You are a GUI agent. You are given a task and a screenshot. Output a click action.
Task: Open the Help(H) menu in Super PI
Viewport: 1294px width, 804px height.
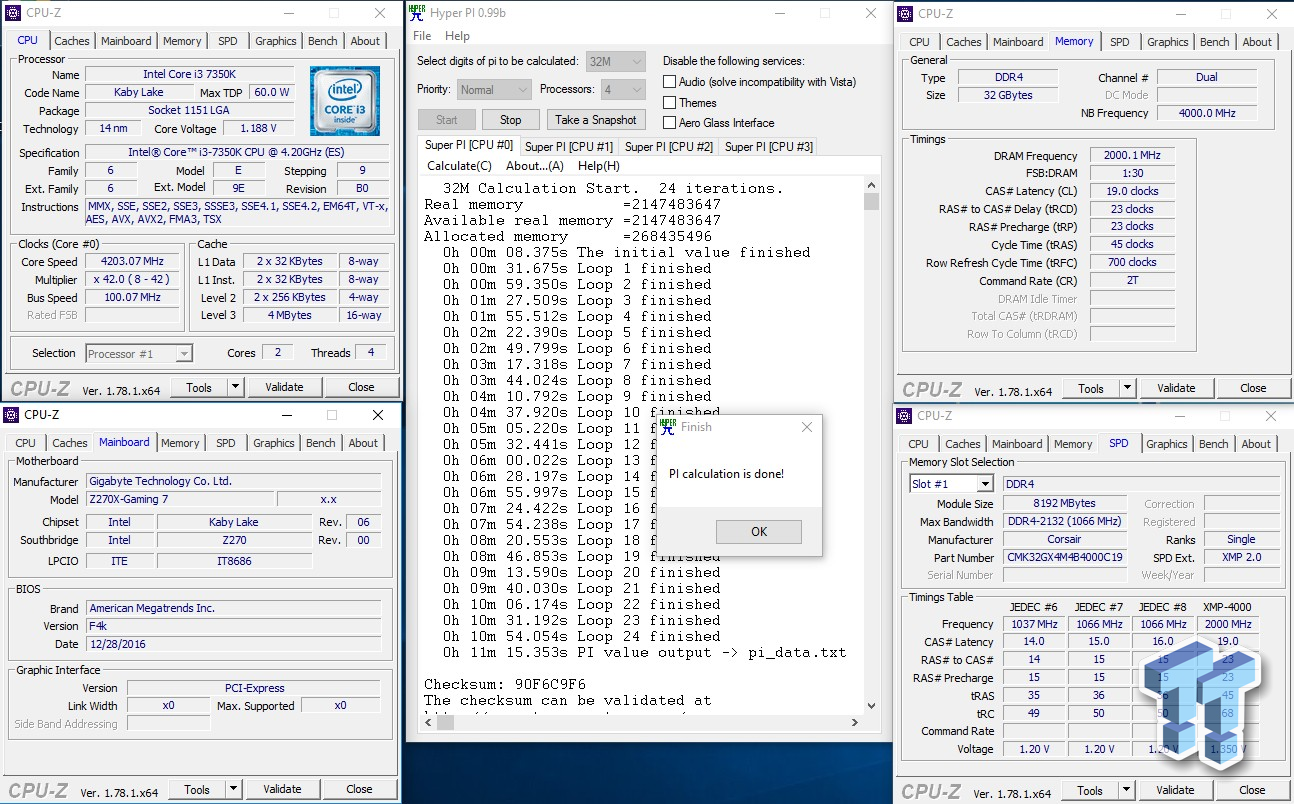point(598,166)
